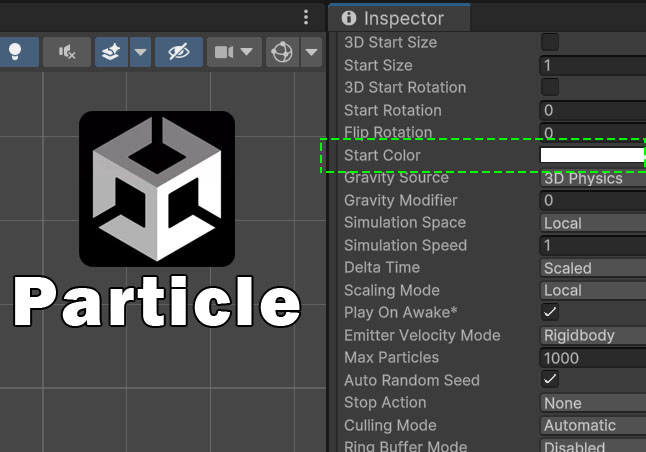Disable the Auto Random Seed checkbox
The image size is (646, 452).
(x=550, y=380)
